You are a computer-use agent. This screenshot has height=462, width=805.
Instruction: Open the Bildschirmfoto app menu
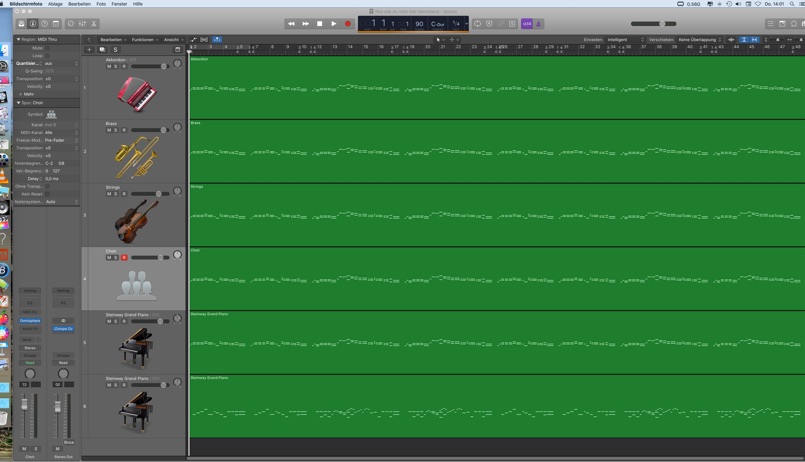pos(26,4)
